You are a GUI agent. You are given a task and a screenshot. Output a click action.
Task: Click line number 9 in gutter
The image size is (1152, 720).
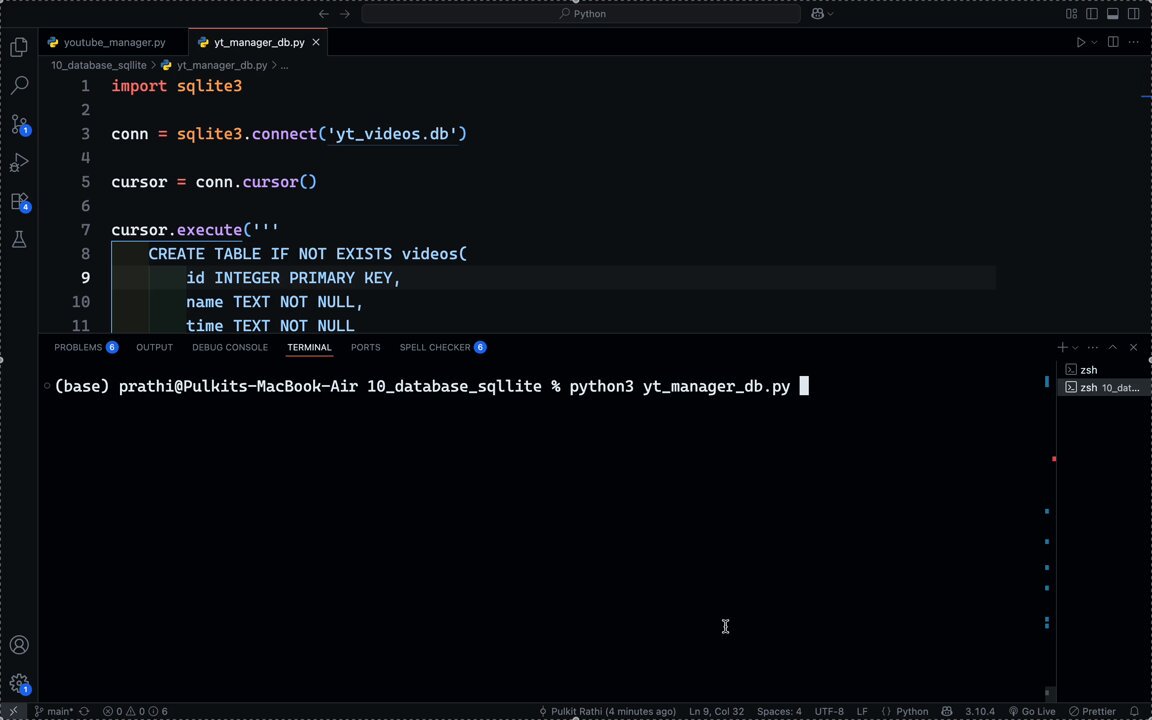coord(85,278)
